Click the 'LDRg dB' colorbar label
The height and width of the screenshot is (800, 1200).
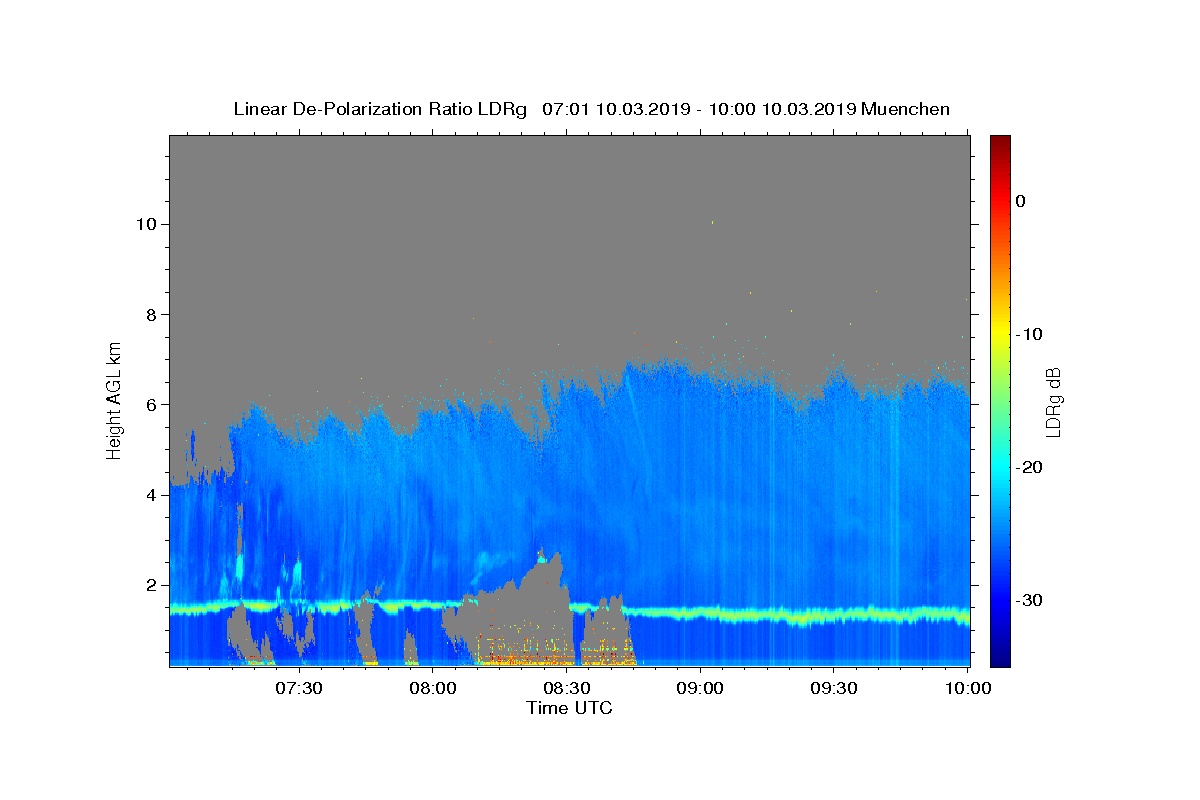click(x=1052, y=402)
